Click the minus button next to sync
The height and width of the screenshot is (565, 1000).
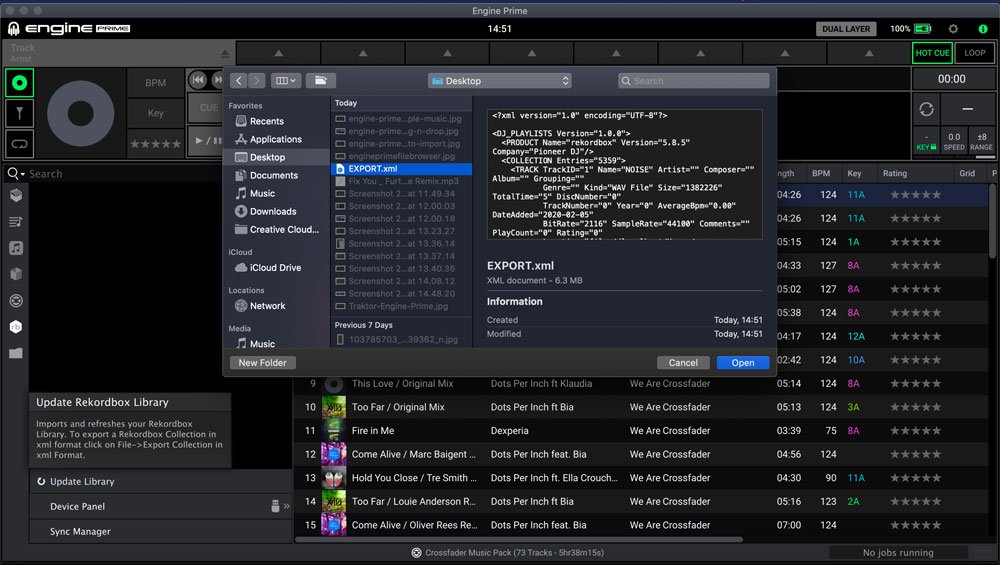pyautogui.click(x=967, y=109)
